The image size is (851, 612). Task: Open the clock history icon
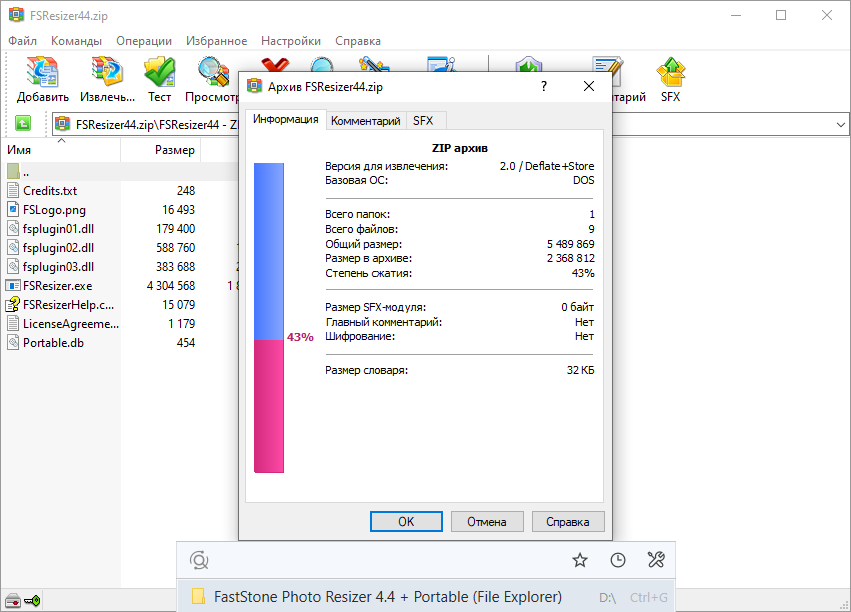[618, 560]
